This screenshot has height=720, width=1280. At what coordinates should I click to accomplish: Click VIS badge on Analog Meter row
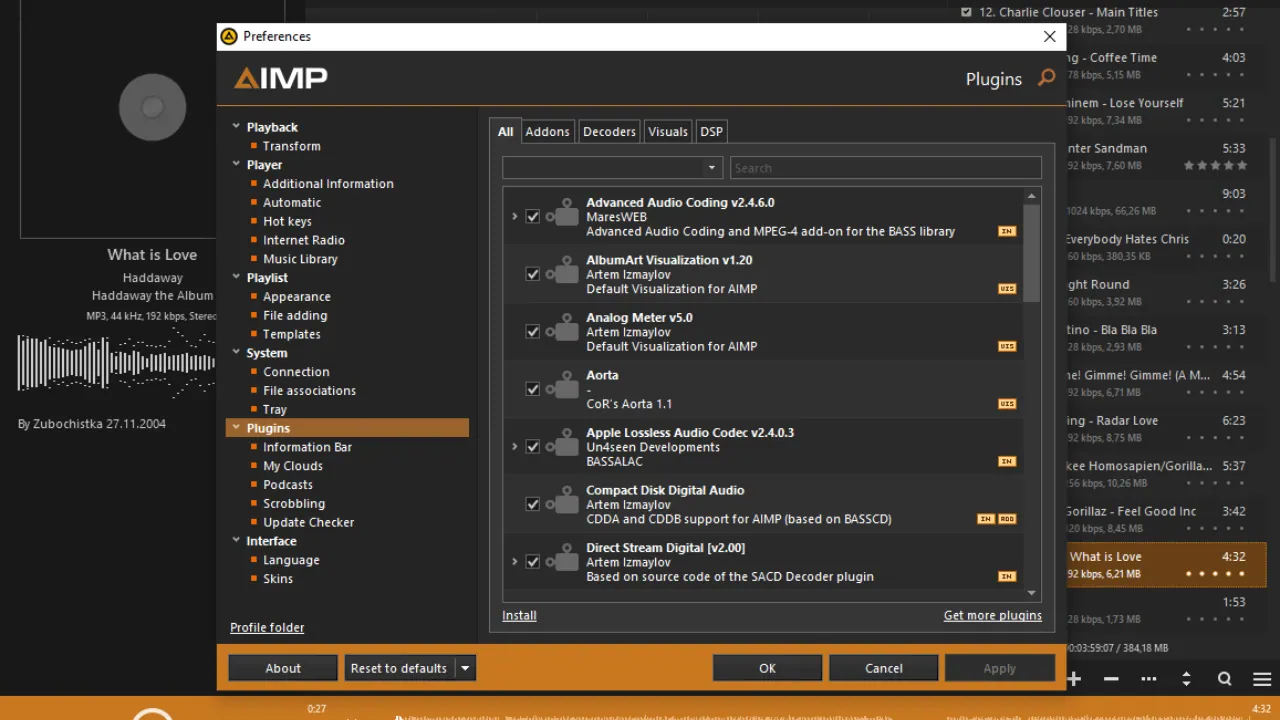(1007, 346)
